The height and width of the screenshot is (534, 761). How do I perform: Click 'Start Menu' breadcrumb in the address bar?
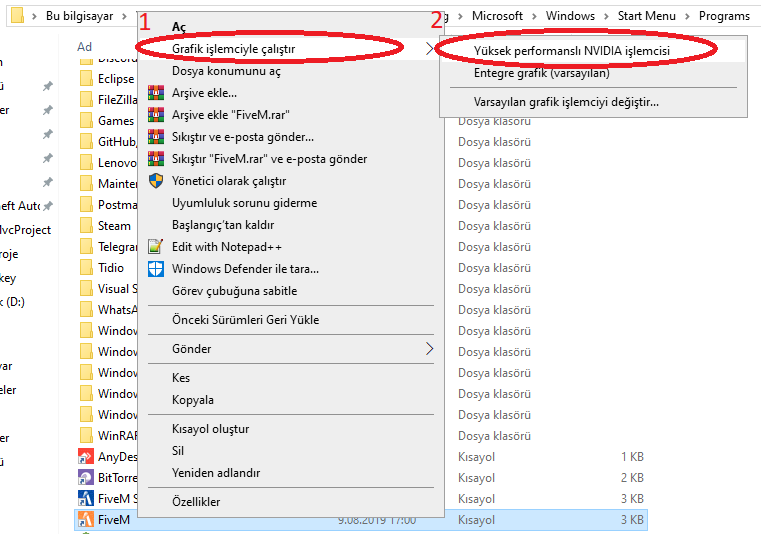click(646, 16)
